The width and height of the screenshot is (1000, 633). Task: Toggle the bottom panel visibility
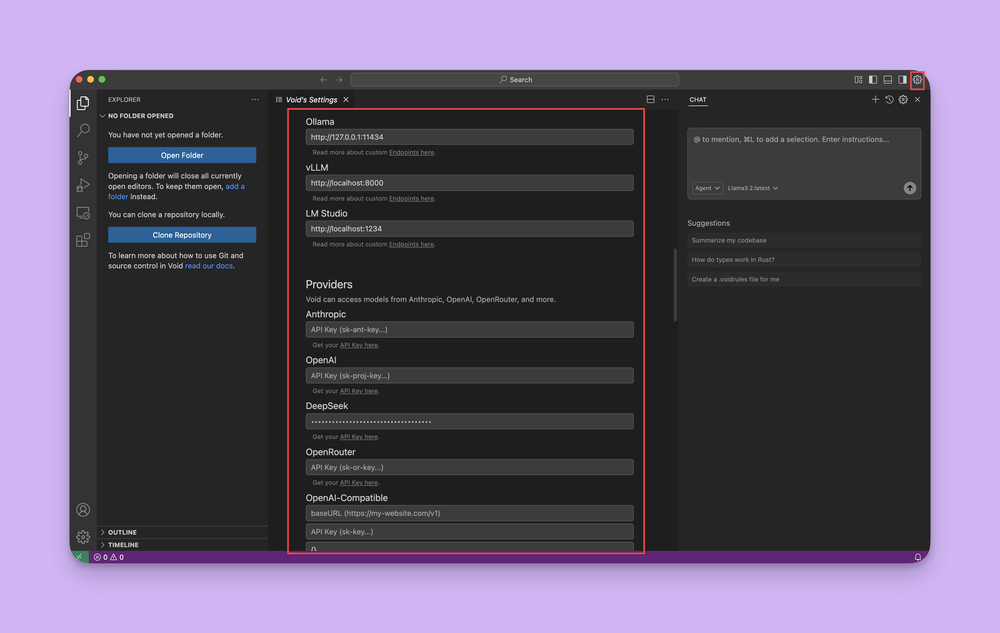click(887, 80)
